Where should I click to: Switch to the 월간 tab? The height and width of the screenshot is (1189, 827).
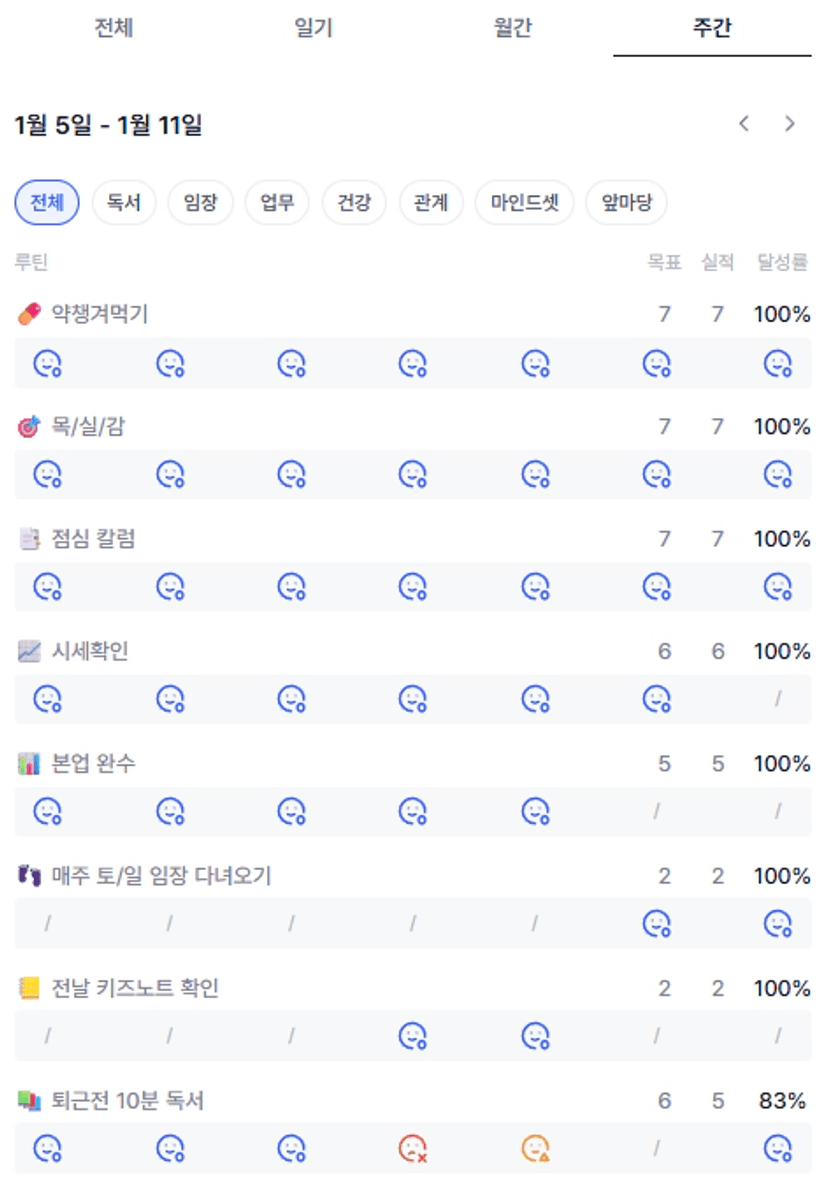point(512,28)
